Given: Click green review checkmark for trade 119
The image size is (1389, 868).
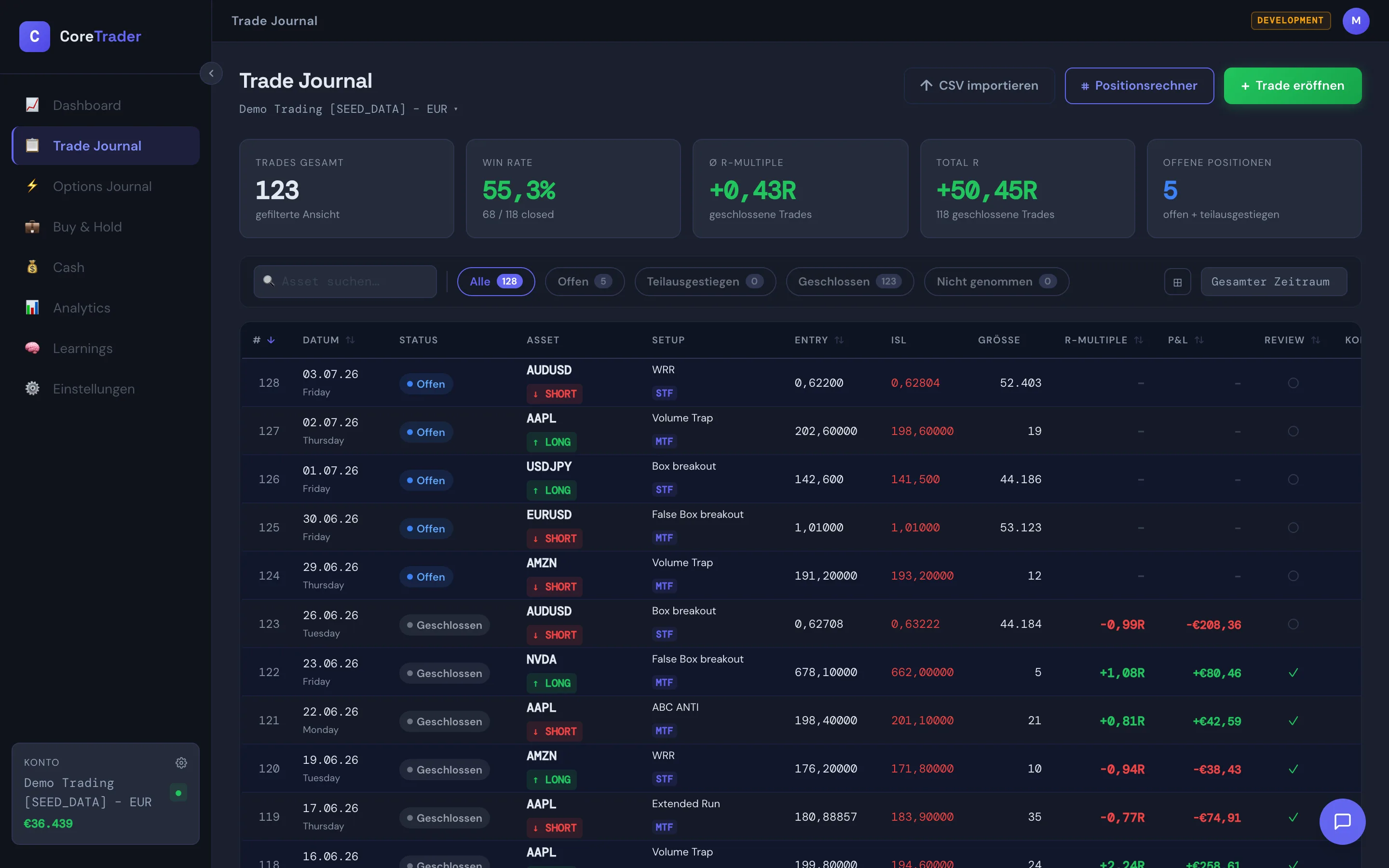Looking at the screenshot, I should coord(1293,817).
